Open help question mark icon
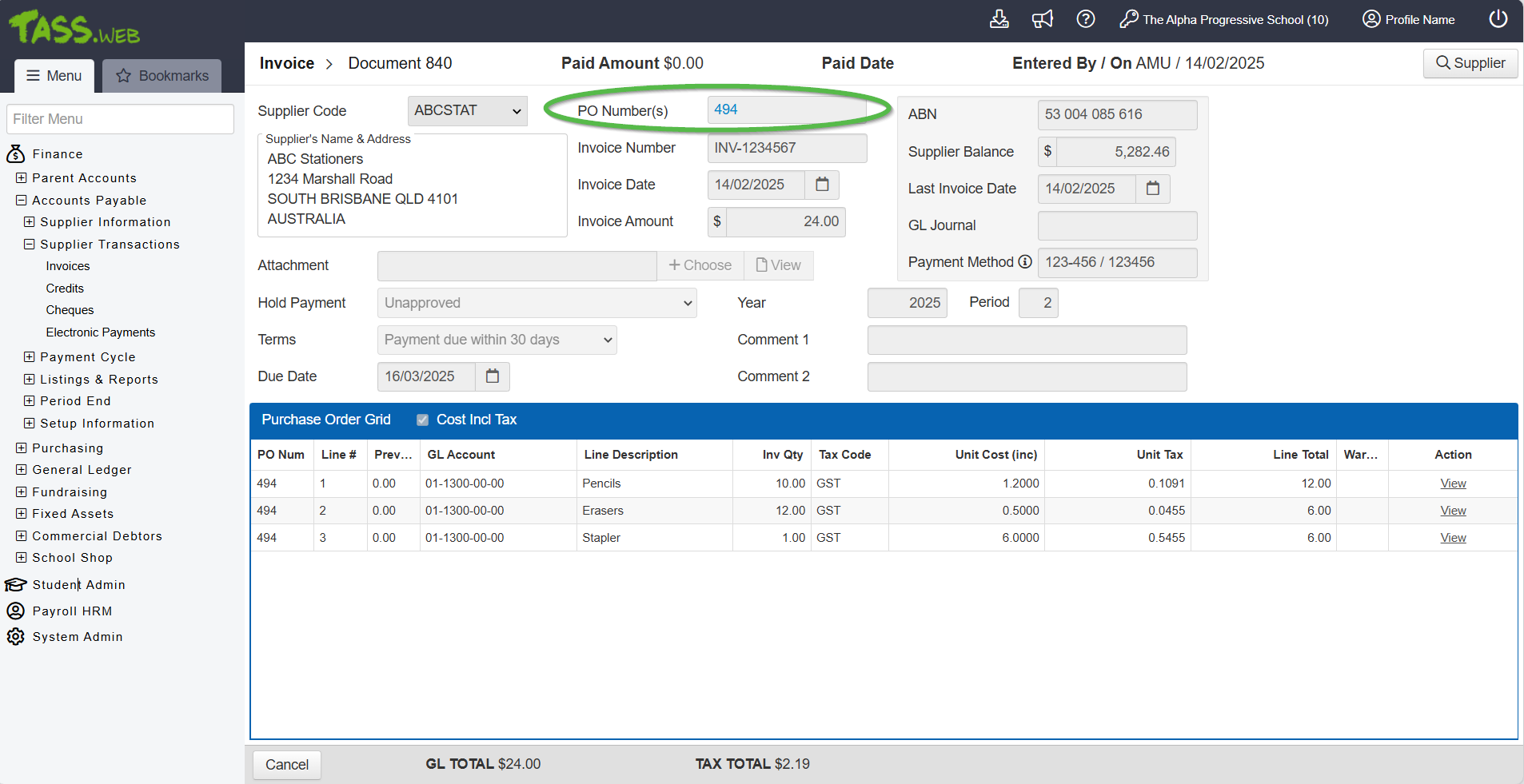Screen dimensions: 1524x784 coord(1085,19)
